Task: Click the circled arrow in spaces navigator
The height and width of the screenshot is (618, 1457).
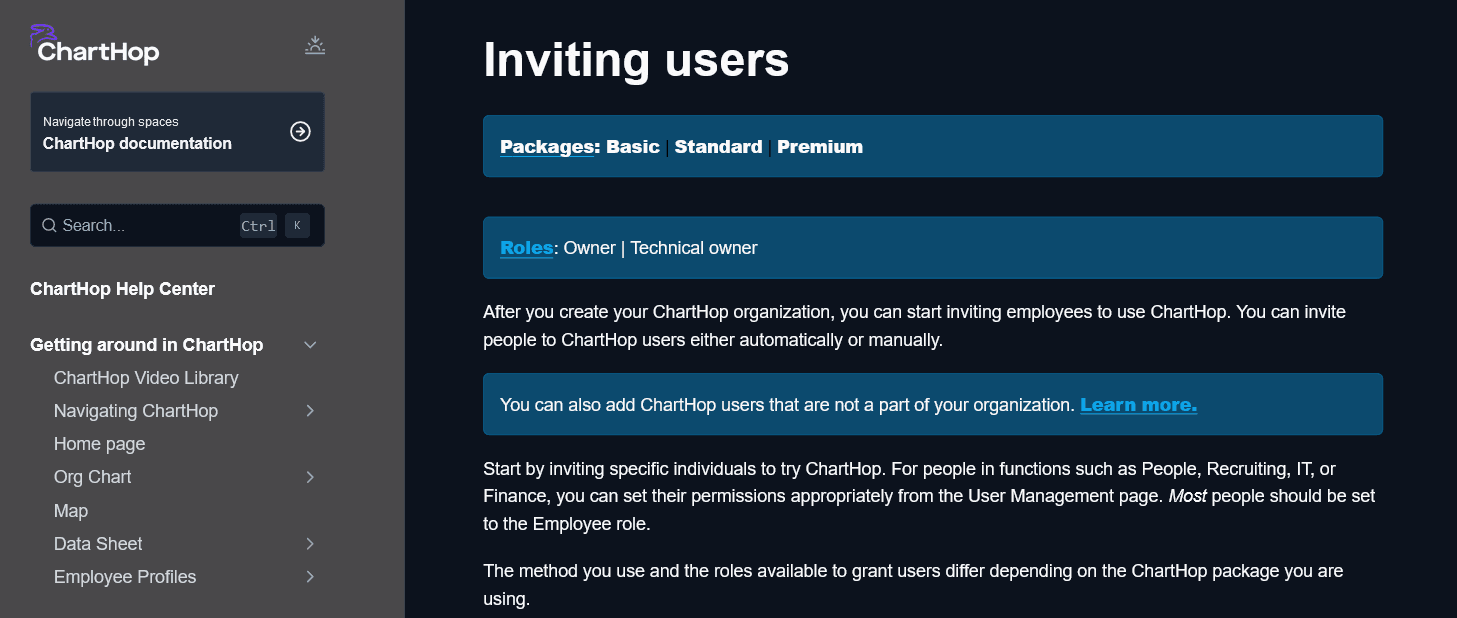Action: [300, 132]
